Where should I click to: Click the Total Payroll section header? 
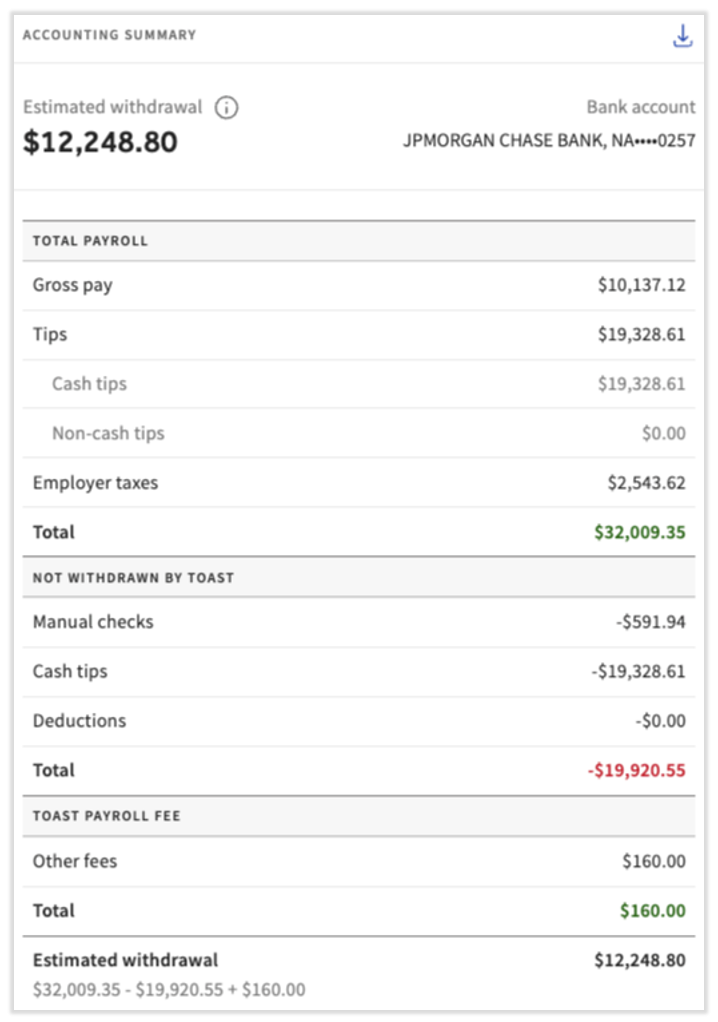[90, 241]
